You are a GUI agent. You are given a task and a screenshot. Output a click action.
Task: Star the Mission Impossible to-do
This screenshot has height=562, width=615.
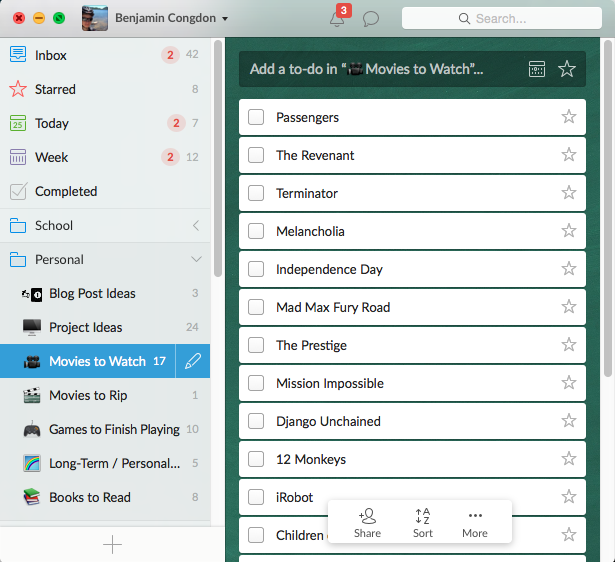tap(568, 383)
